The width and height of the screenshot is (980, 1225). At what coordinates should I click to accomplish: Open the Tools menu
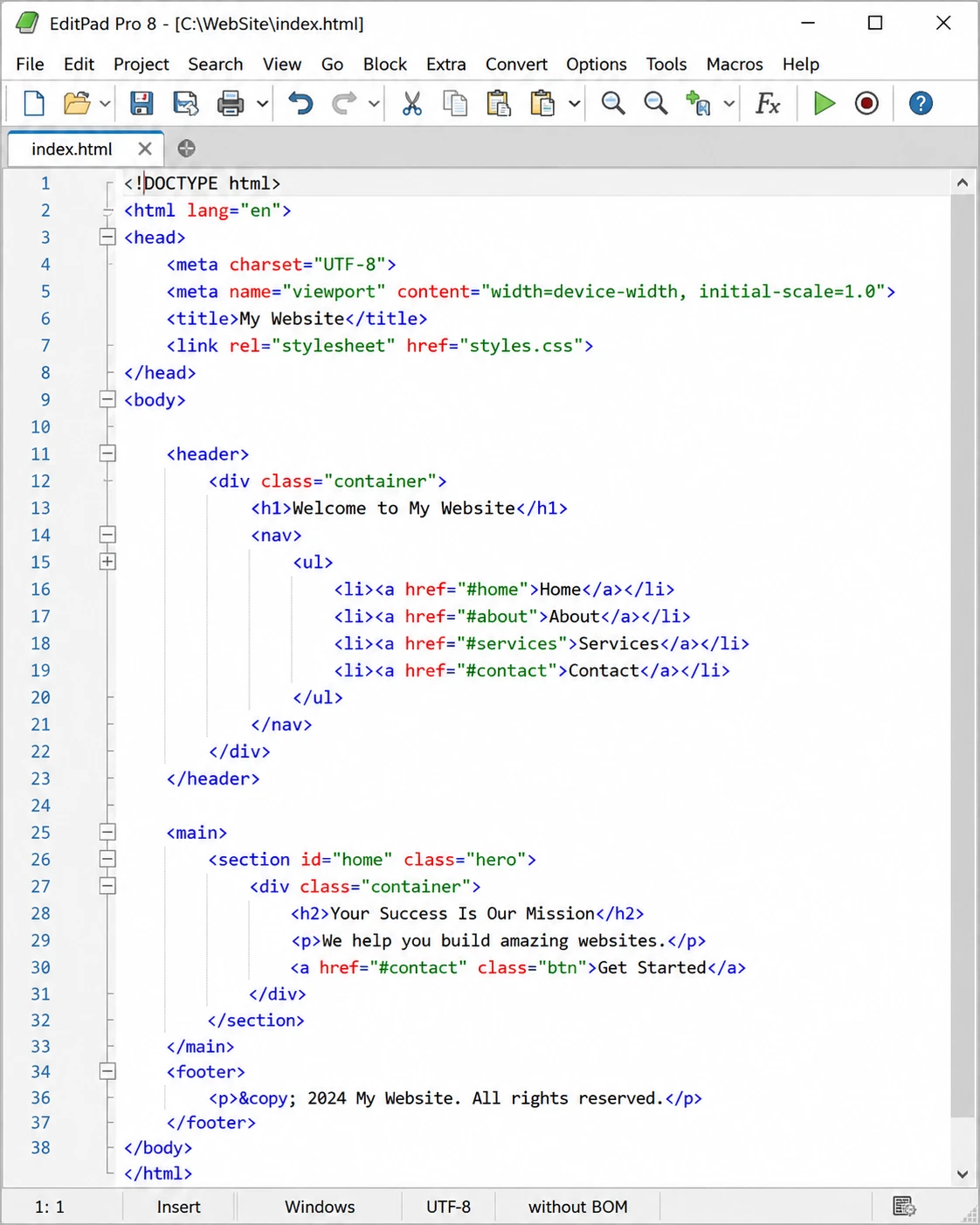(666, 65)
